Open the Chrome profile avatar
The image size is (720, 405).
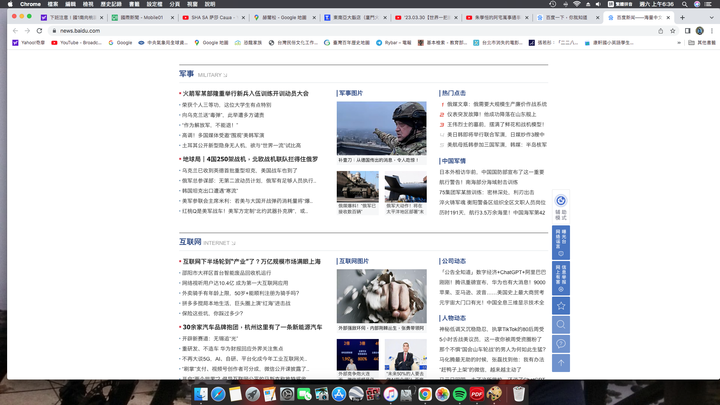[x=699, y=31]
